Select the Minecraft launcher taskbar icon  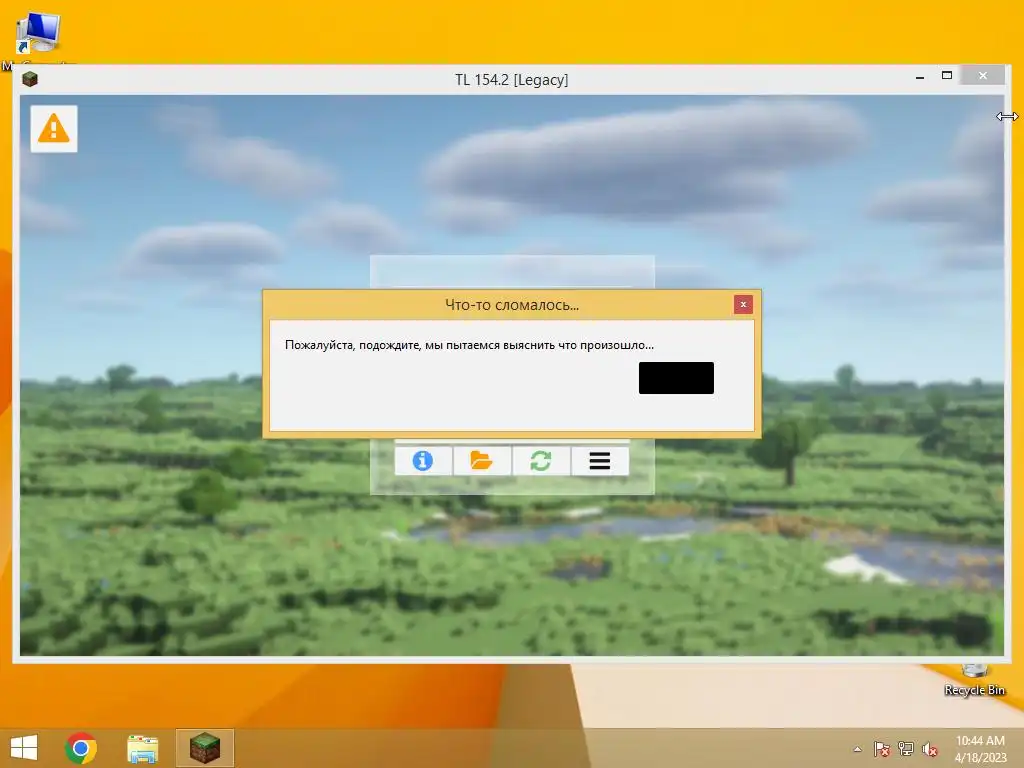tap(205, 748)
